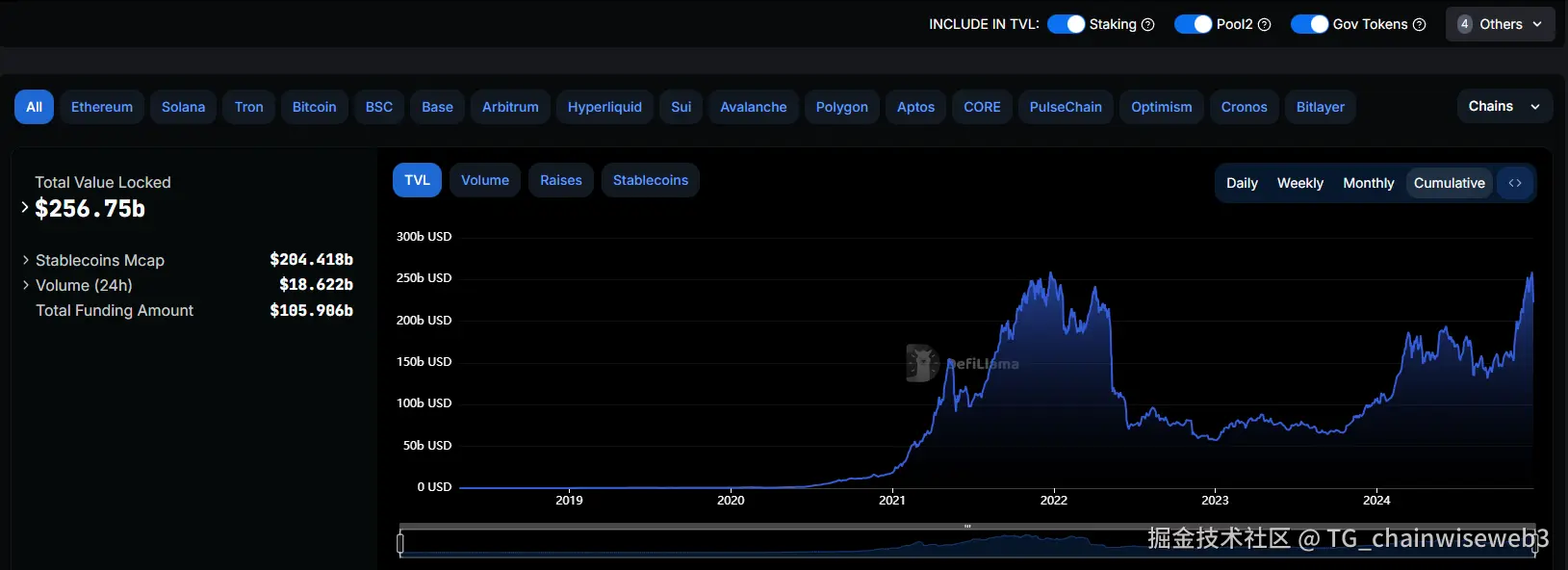Select the All chains filter
Screen dimensions: 1568x570
click(34, 107)
